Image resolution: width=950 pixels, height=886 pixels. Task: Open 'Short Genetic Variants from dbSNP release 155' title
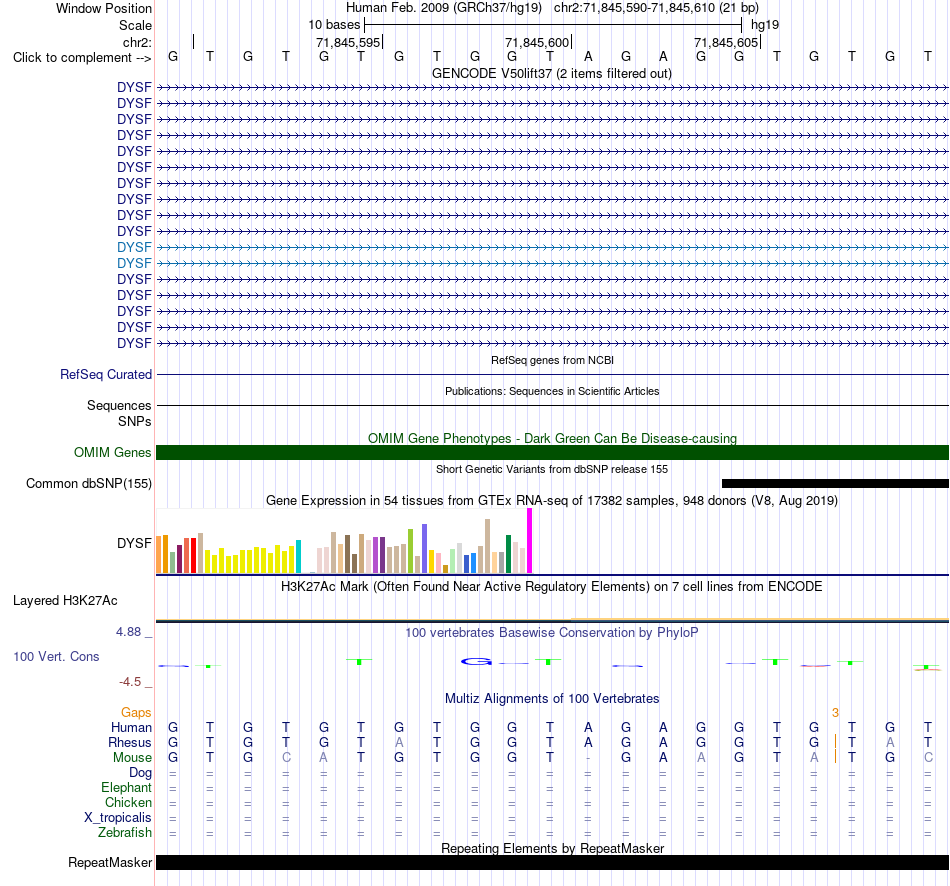pos(552,469)
